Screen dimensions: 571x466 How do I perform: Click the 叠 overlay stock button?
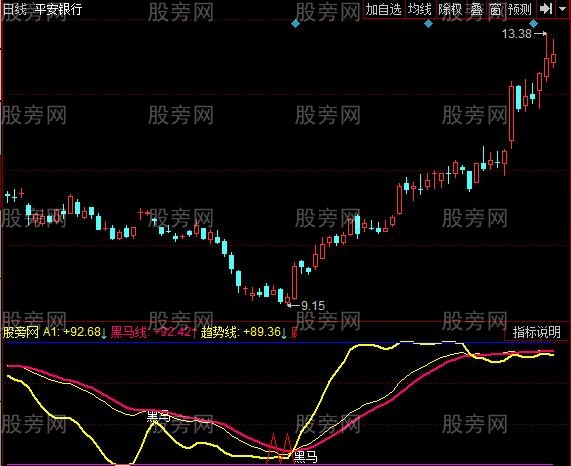pyautogui.click(x=476, y=9)
